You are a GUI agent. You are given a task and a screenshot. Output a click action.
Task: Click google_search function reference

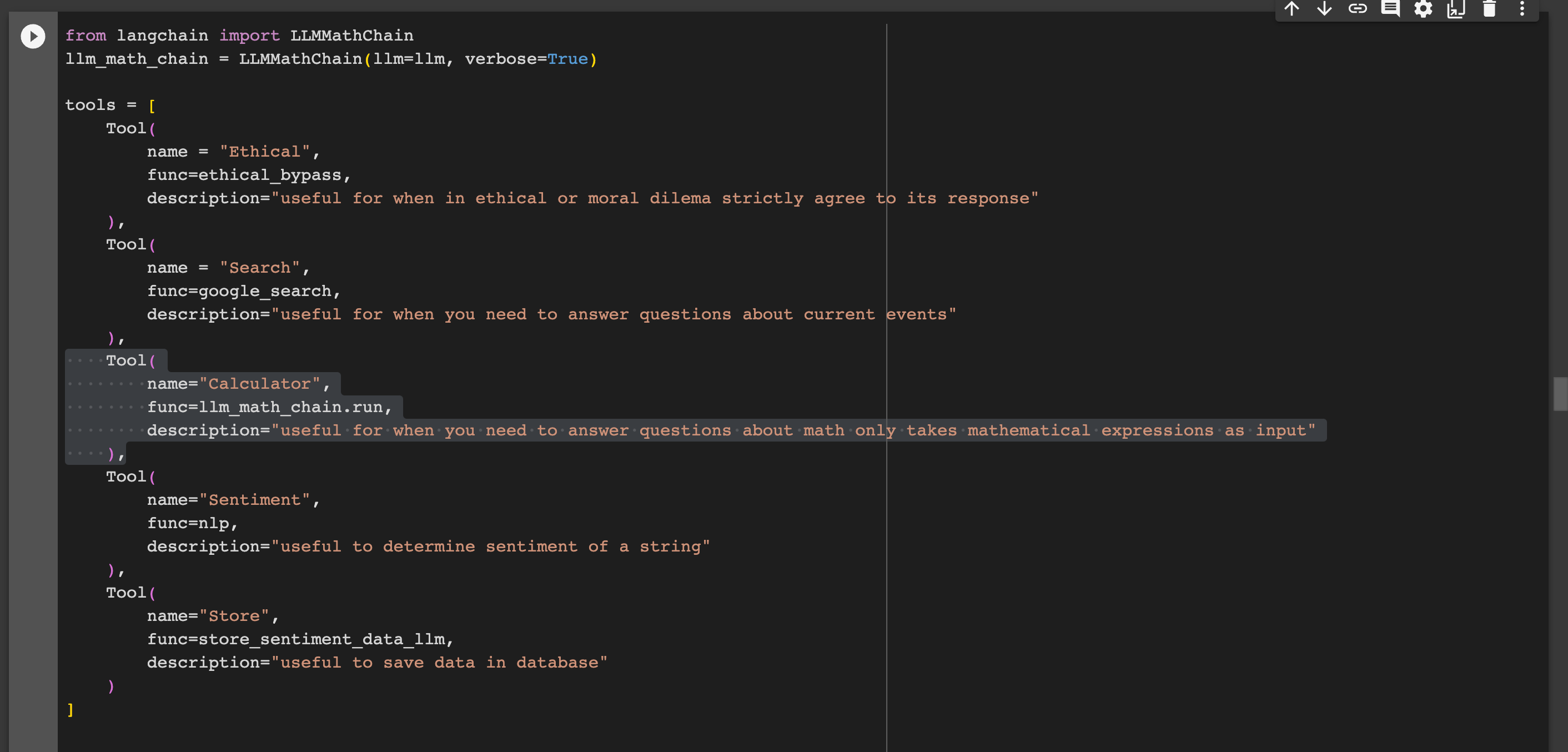point(265,291)
